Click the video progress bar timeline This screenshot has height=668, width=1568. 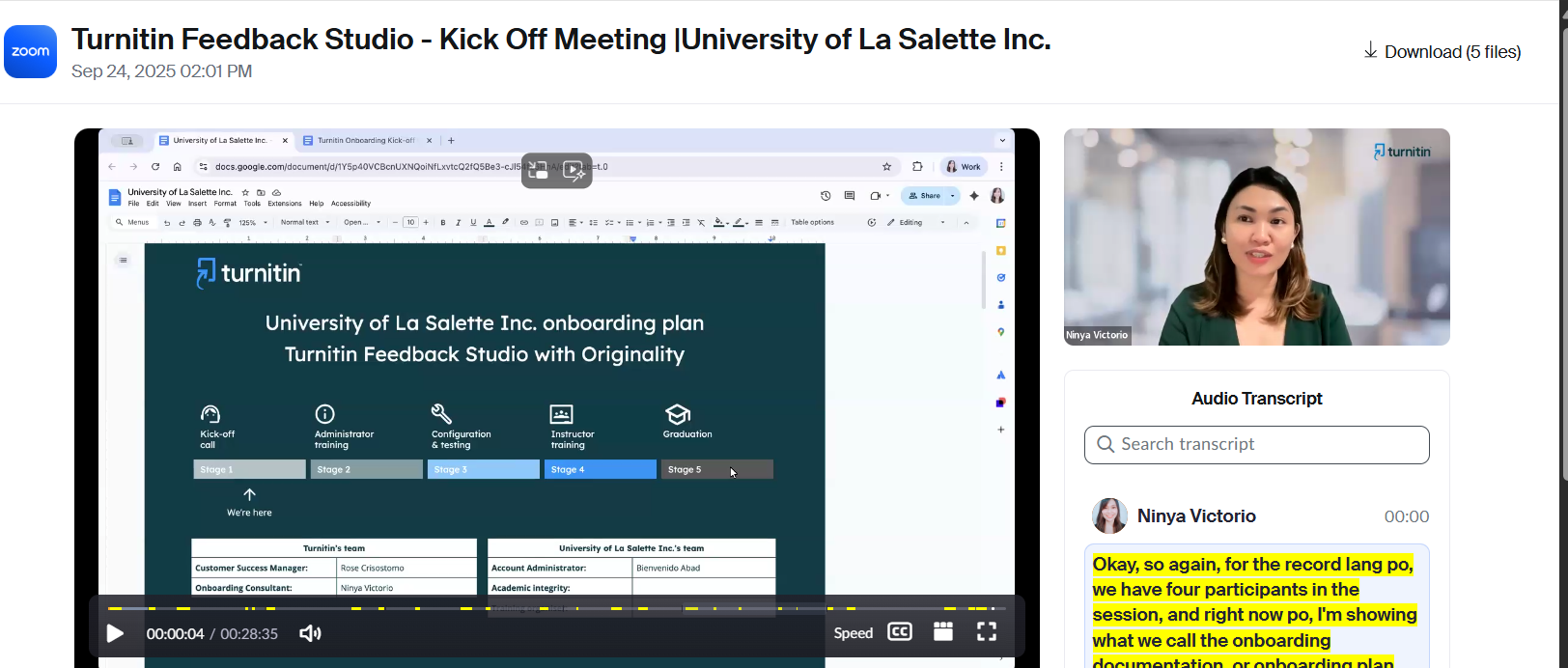[556, 608]
